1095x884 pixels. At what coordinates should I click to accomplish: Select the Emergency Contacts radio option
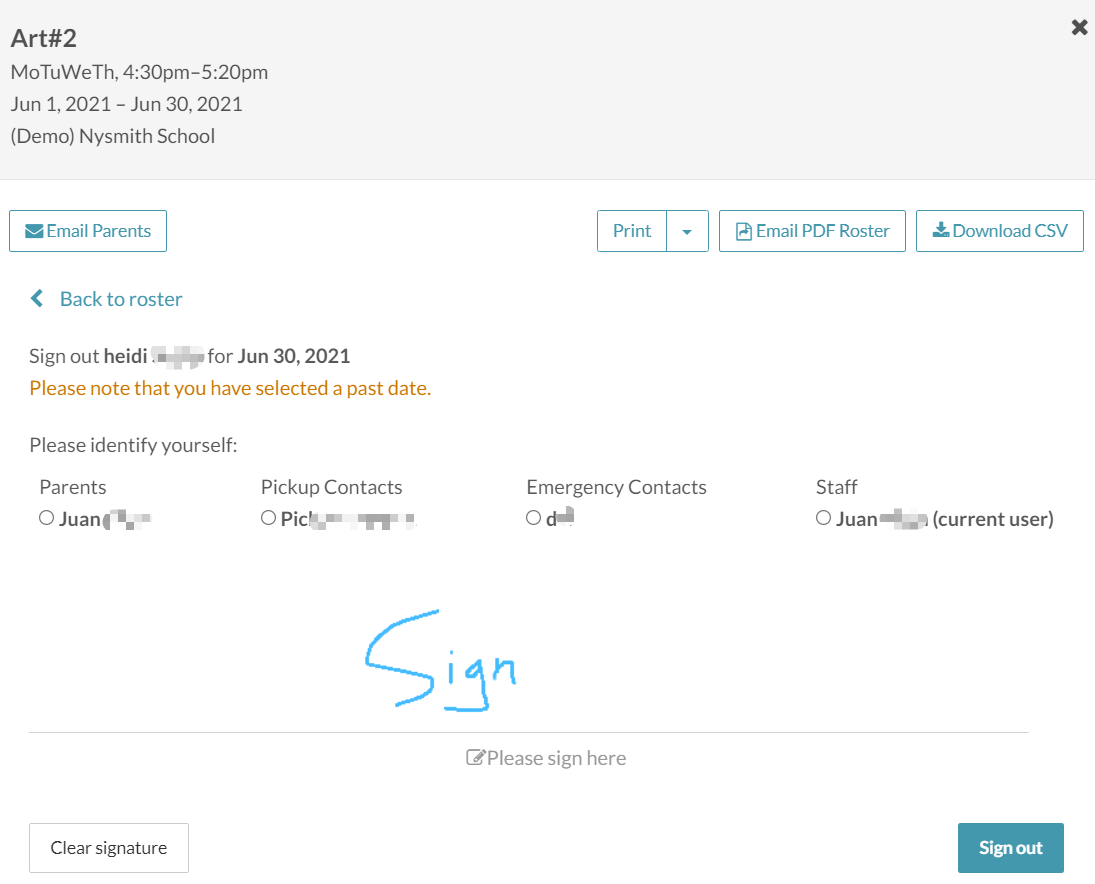tap(533, 518)
